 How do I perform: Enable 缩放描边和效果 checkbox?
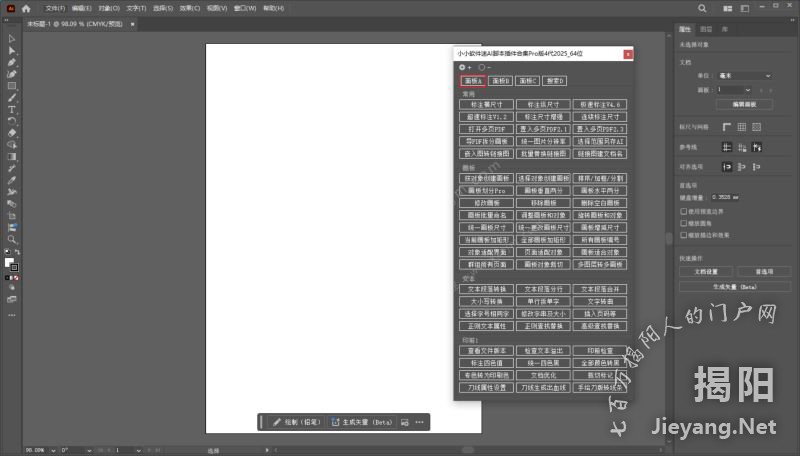pyautogui.click(x=684, y=234)
